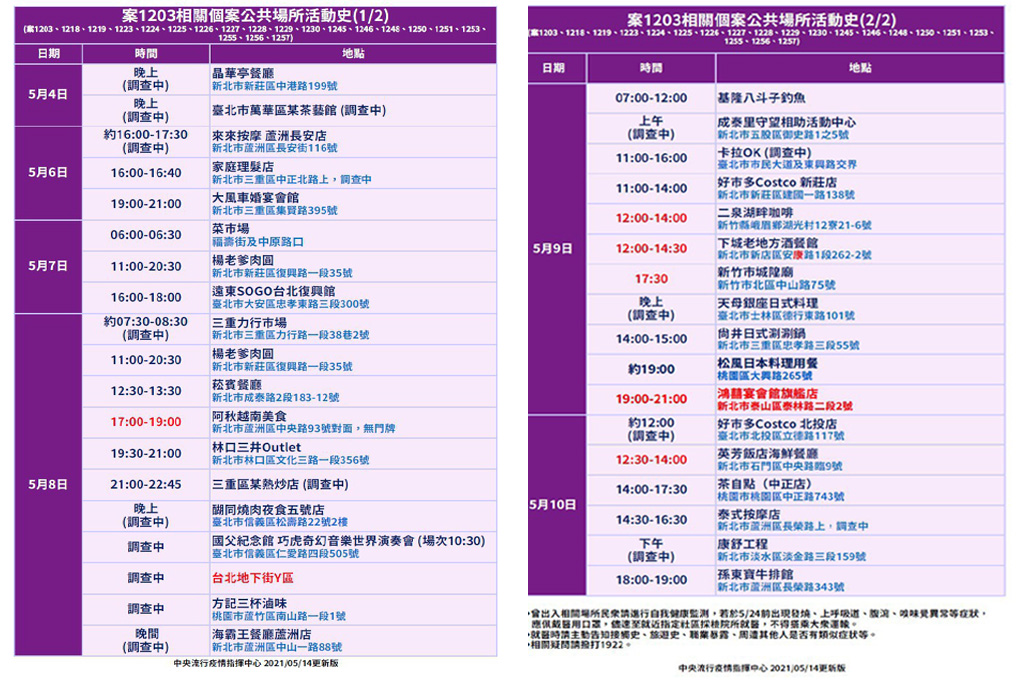Select the 新竹市城隍廟 location

point(755,272)
